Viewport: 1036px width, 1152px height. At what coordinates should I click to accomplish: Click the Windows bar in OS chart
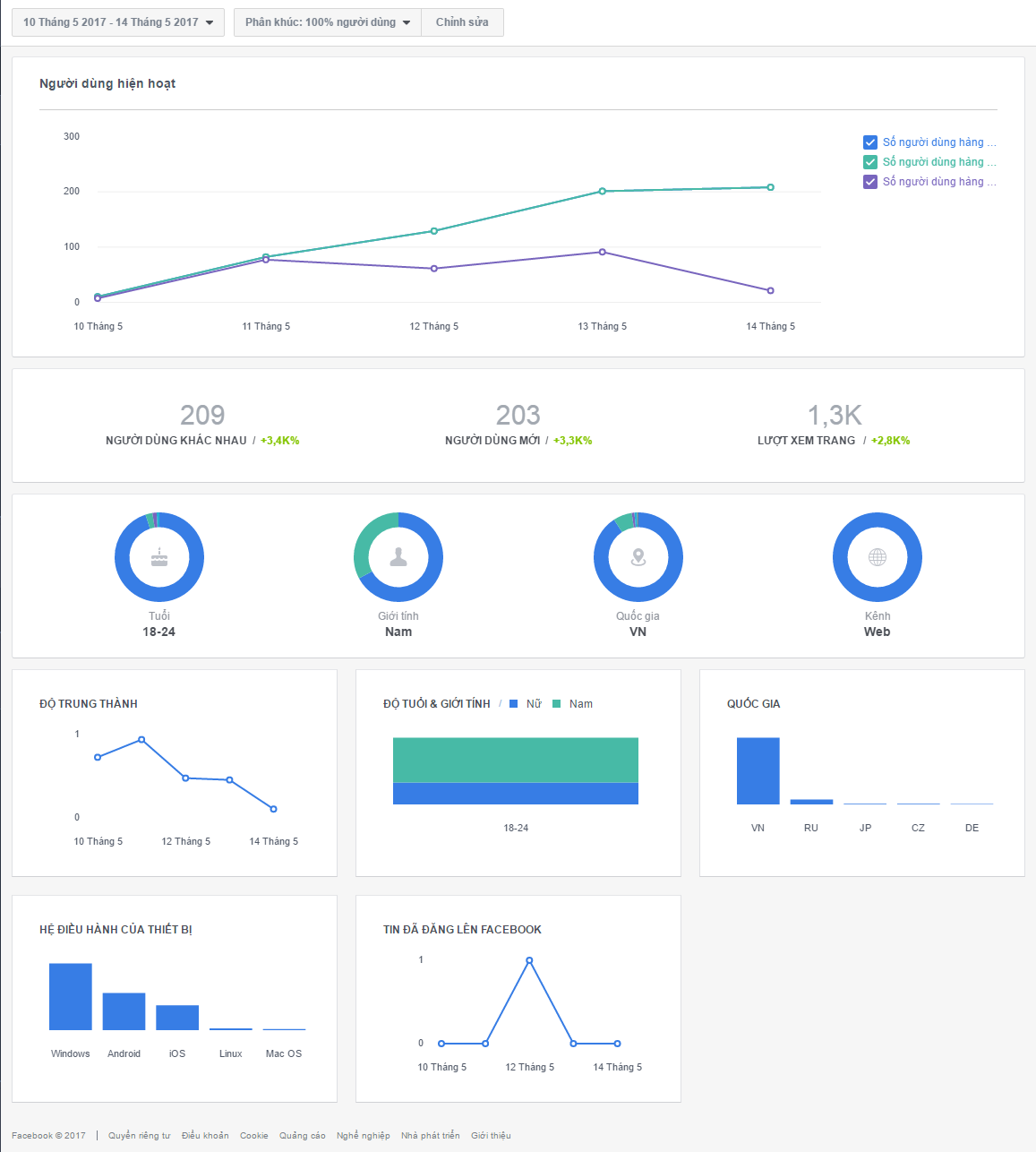[x=71, y=997]
